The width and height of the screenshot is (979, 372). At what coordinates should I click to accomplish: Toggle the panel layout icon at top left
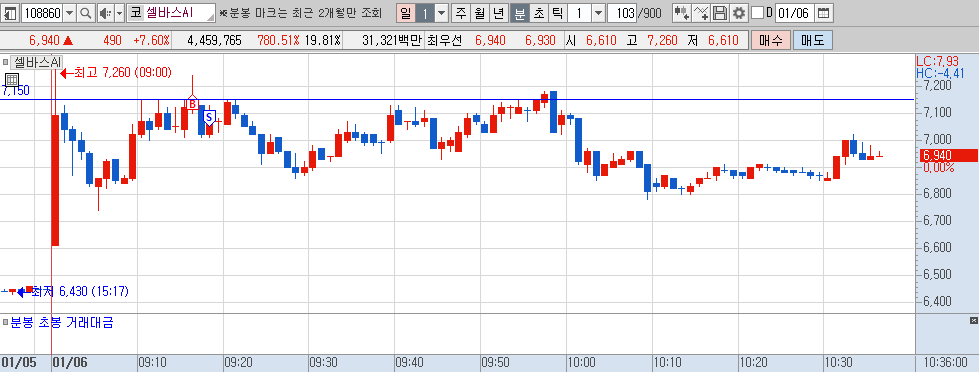(x=11, y=12)
